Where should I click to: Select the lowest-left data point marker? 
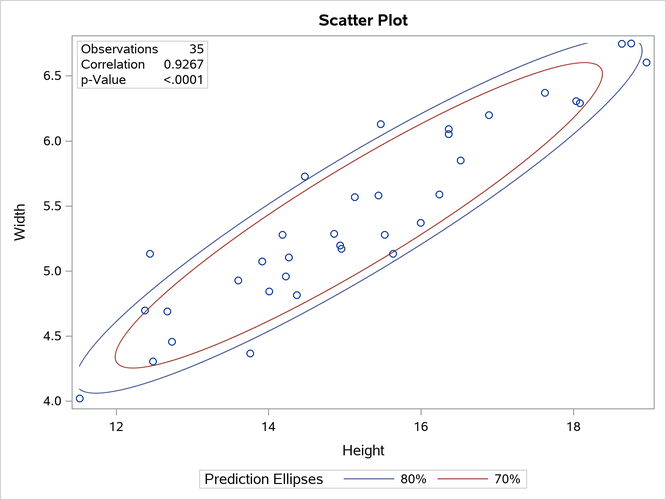80,398
